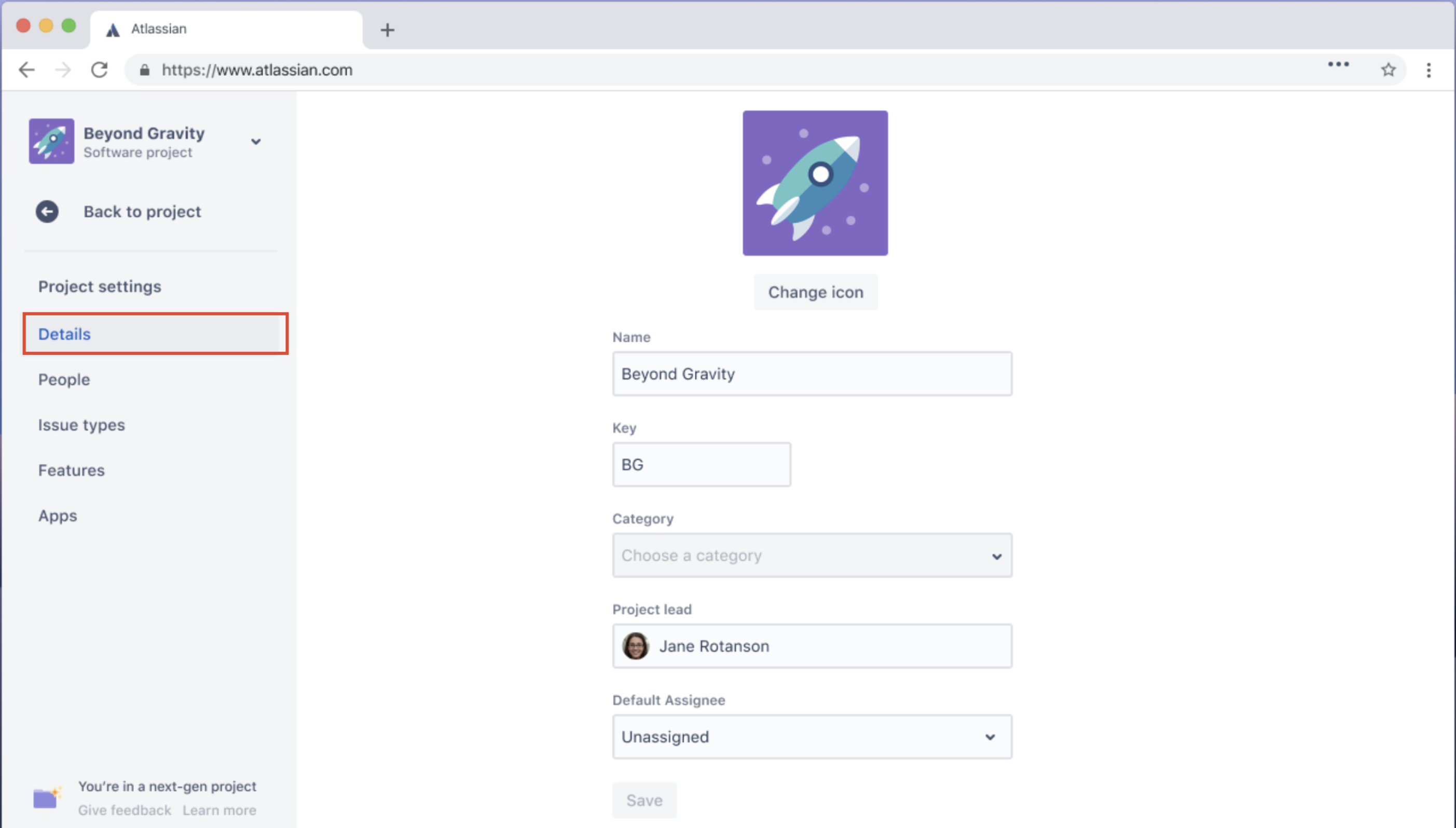This screenshot has width=1456, height=828.
Task: Open the Apps settings page
Action: 58,516
